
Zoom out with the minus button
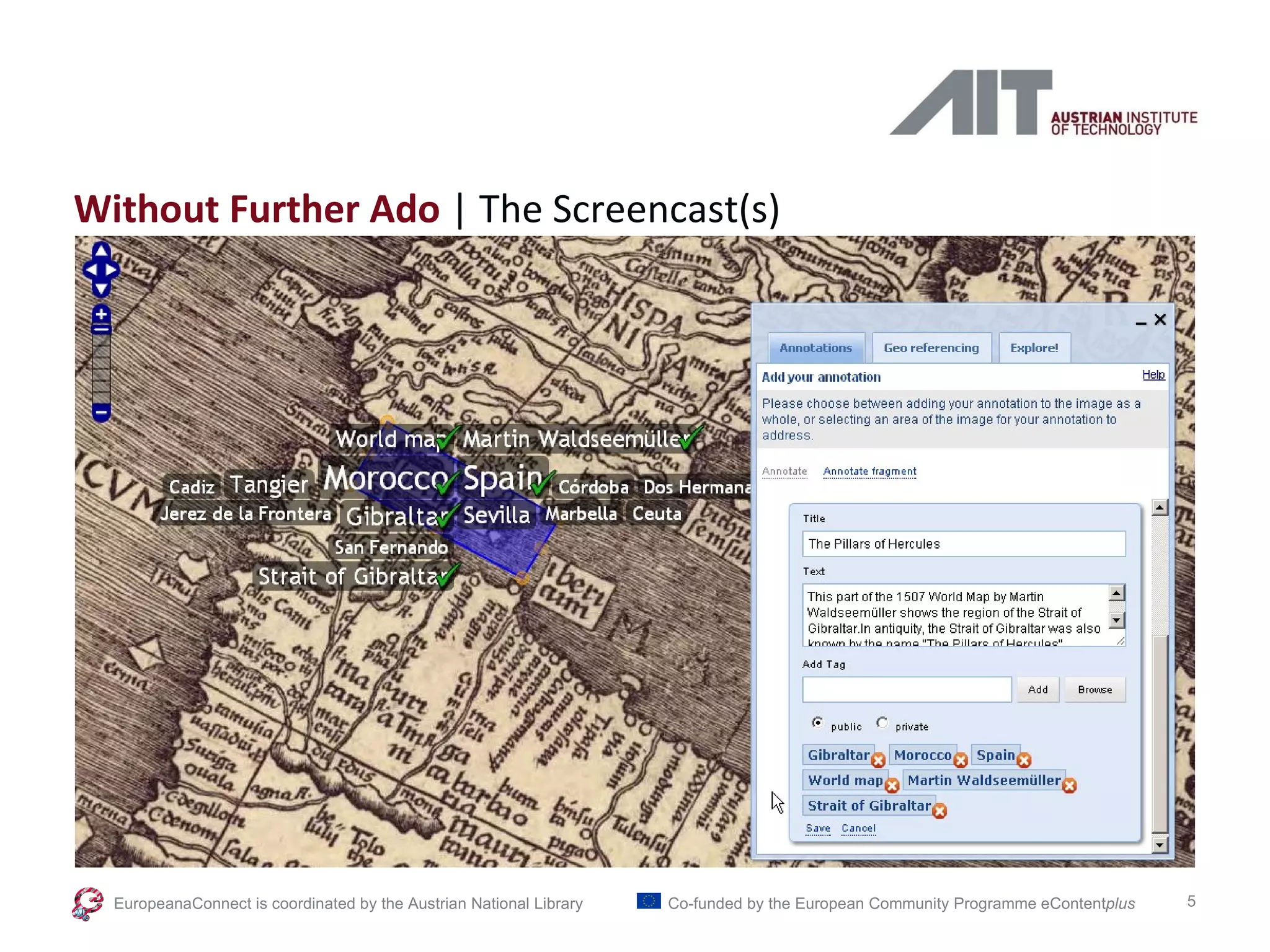click(x=101, y=412)
